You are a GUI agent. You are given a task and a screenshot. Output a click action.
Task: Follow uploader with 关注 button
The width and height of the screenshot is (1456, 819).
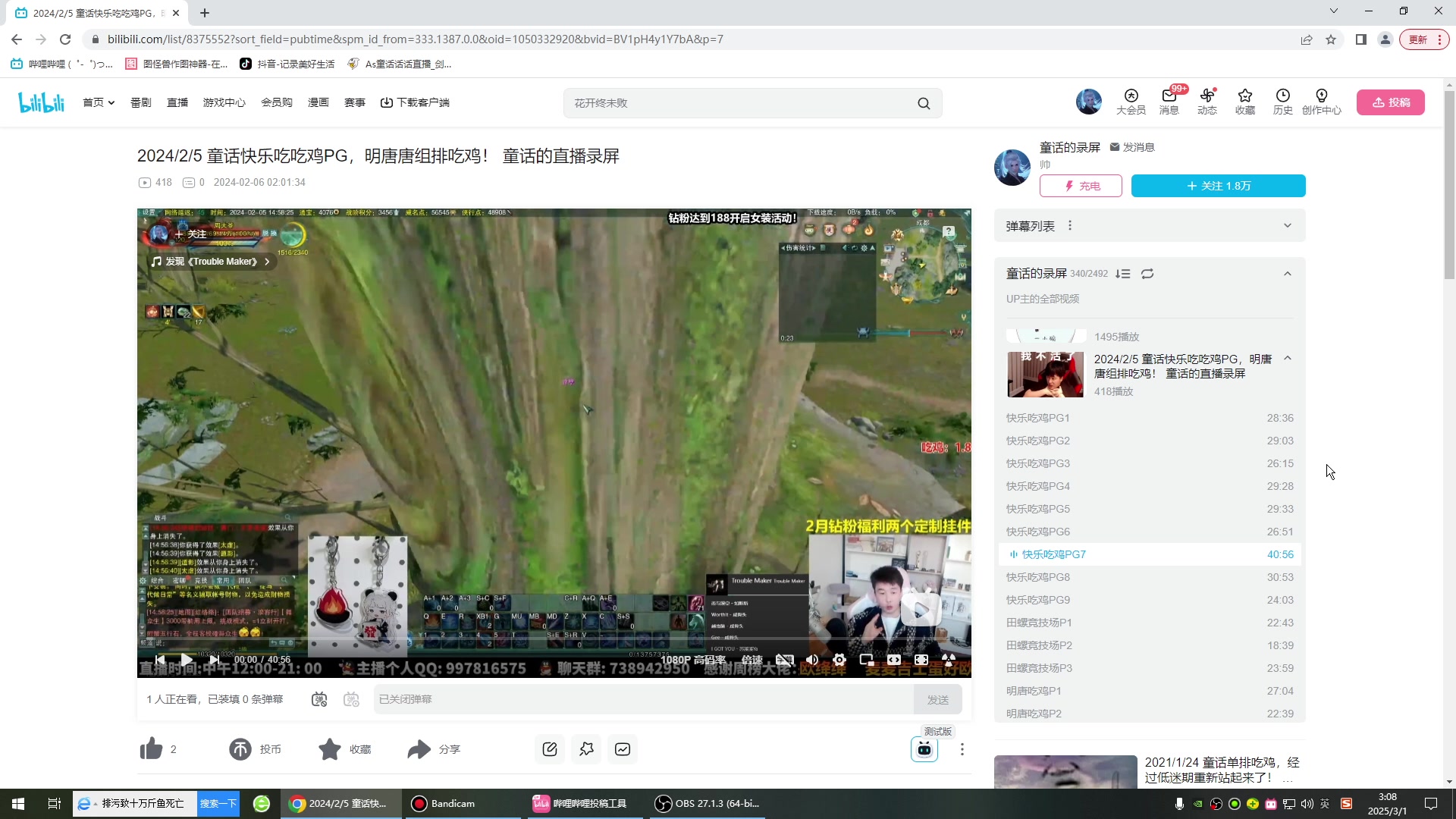pos(1219,186)
